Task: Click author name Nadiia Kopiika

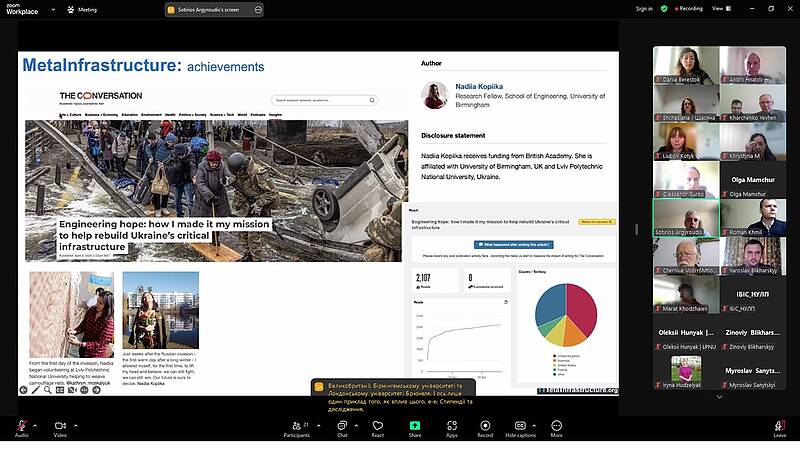Action: click(479, 86)
